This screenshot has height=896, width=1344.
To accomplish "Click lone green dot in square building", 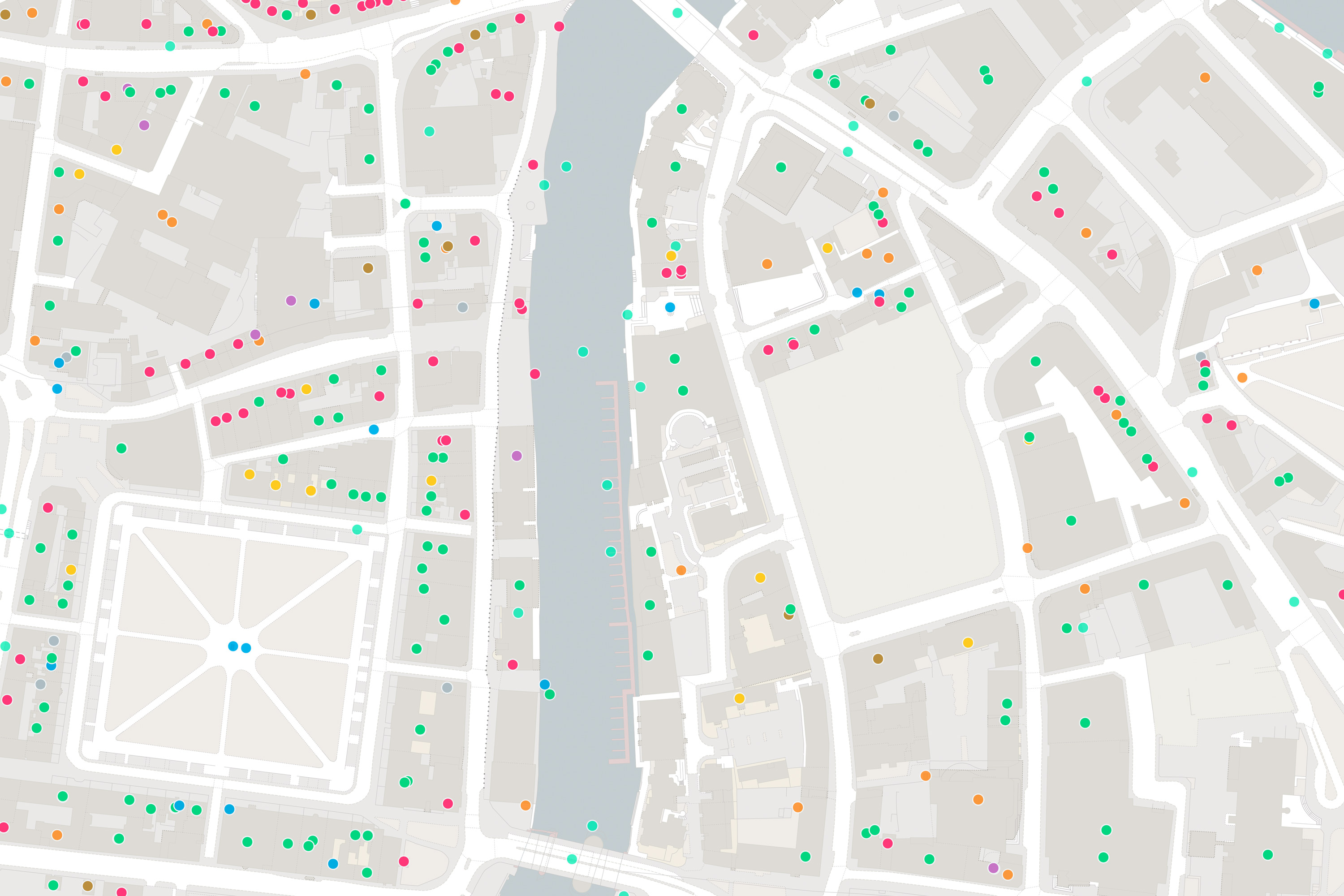I will coord(781,167).
